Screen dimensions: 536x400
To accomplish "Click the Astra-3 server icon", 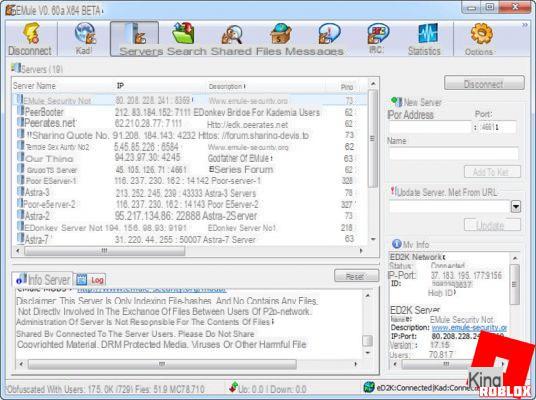I will click(21, 191).
